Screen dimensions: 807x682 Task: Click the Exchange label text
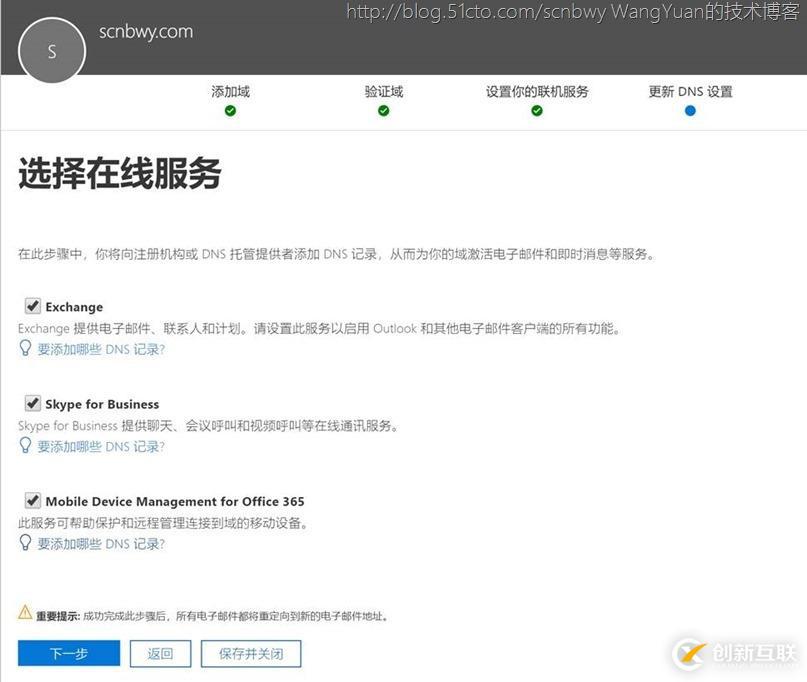(74, 307)
